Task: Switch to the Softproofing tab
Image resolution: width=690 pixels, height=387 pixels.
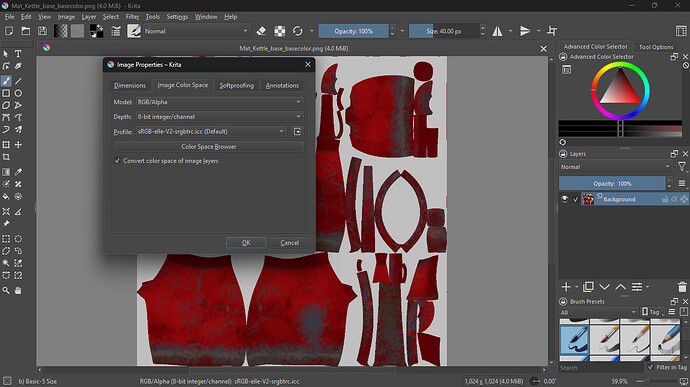Action: 236,85
